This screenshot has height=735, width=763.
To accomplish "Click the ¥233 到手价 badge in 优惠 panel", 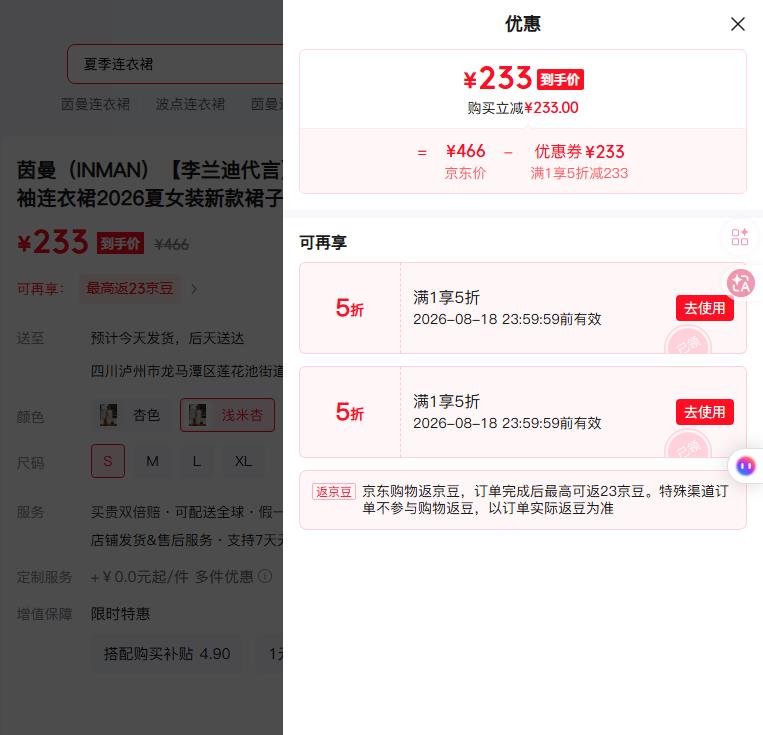I will click(560, 79).
